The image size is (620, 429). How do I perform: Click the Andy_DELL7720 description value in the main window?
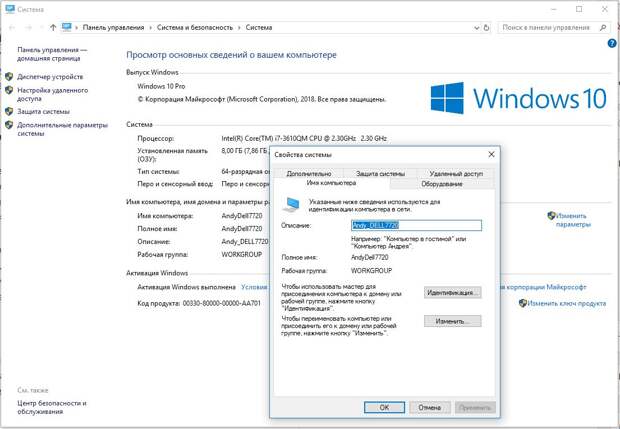coord(245,242)
